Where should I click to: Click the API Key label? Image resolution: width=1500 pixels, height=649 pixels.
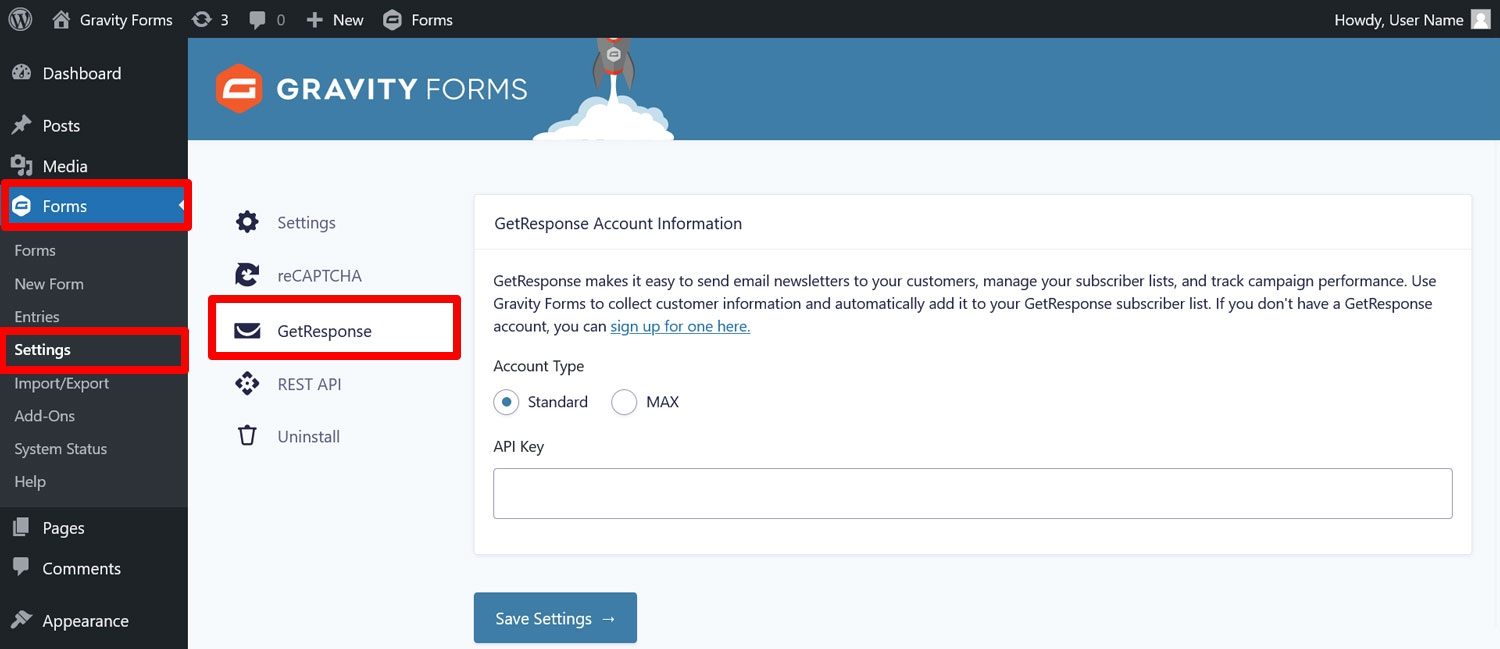519,446
